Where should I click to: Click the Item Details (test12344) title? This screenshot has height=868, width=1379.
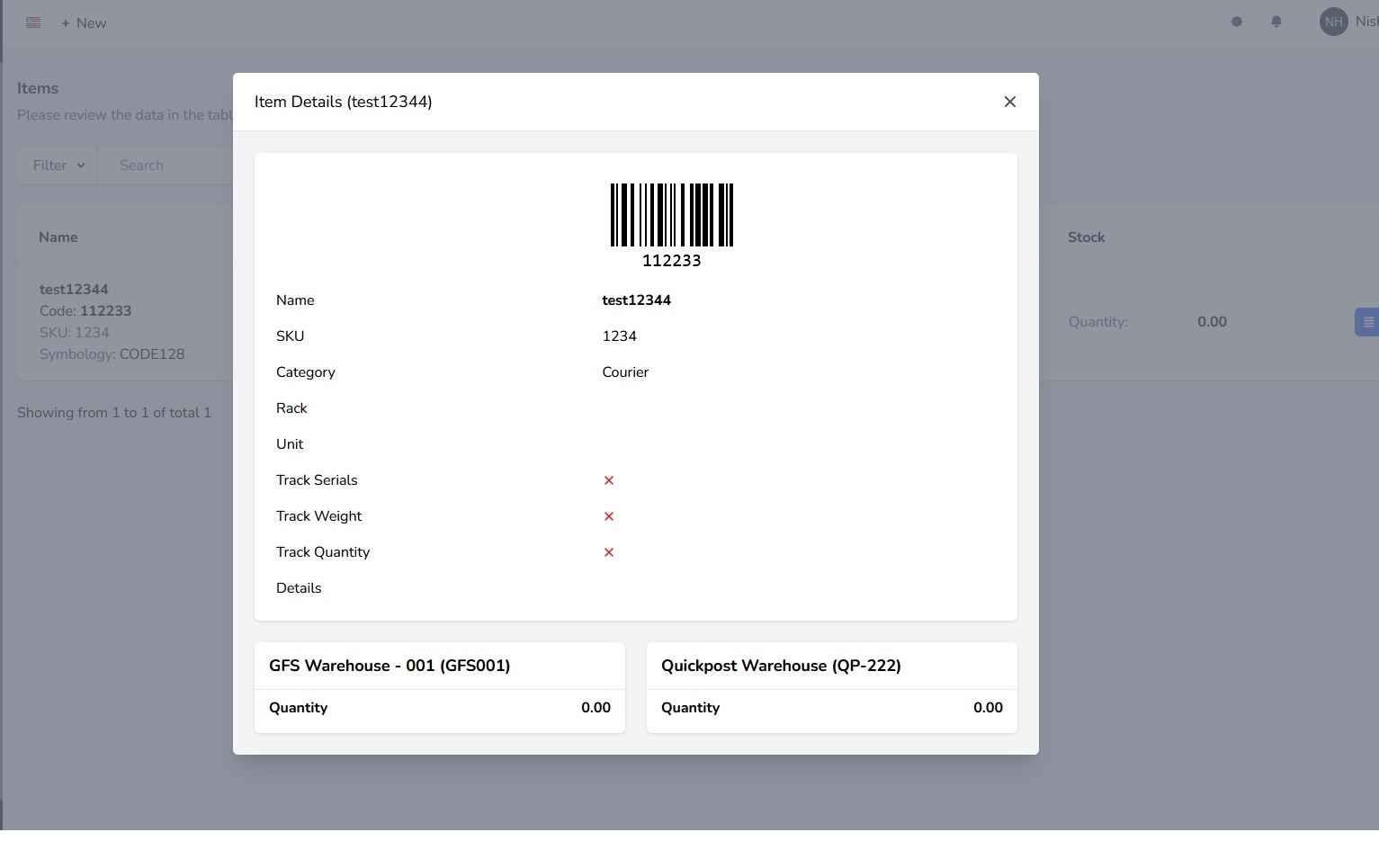344,102
